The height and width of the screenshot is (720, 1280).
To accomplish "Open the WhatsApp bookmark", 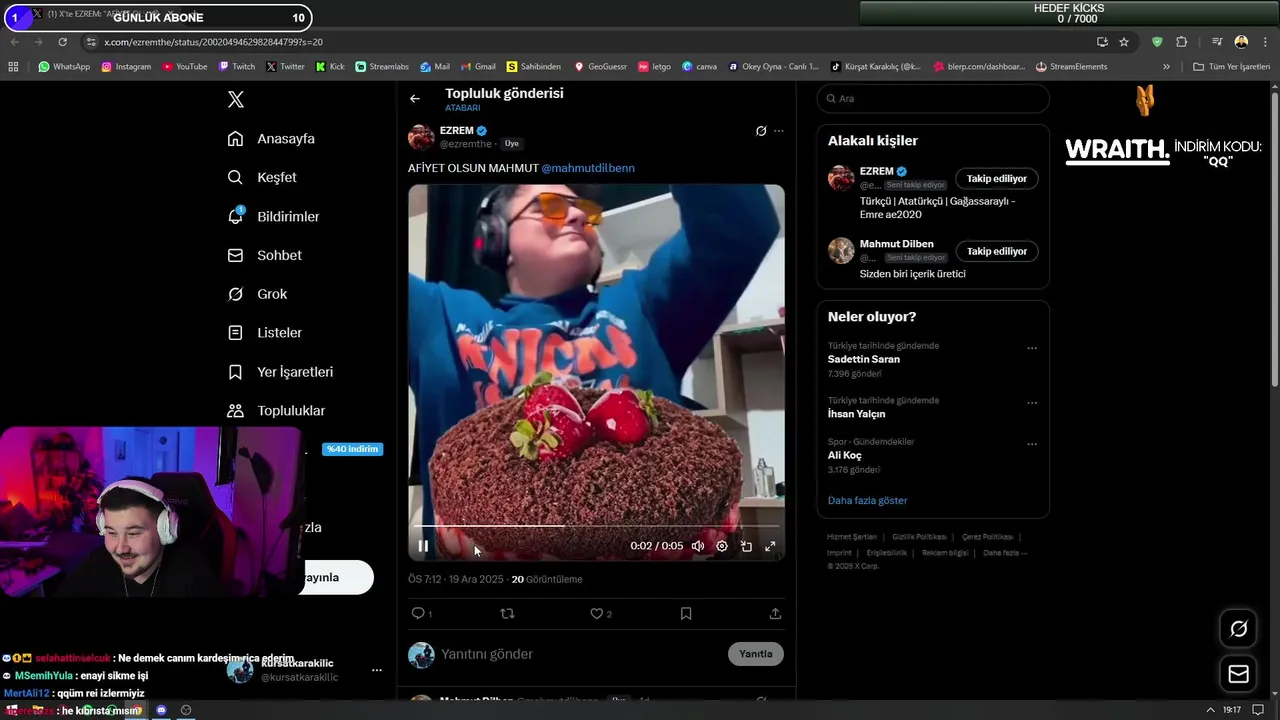I will pyautogui.click(x=64, y=67).
